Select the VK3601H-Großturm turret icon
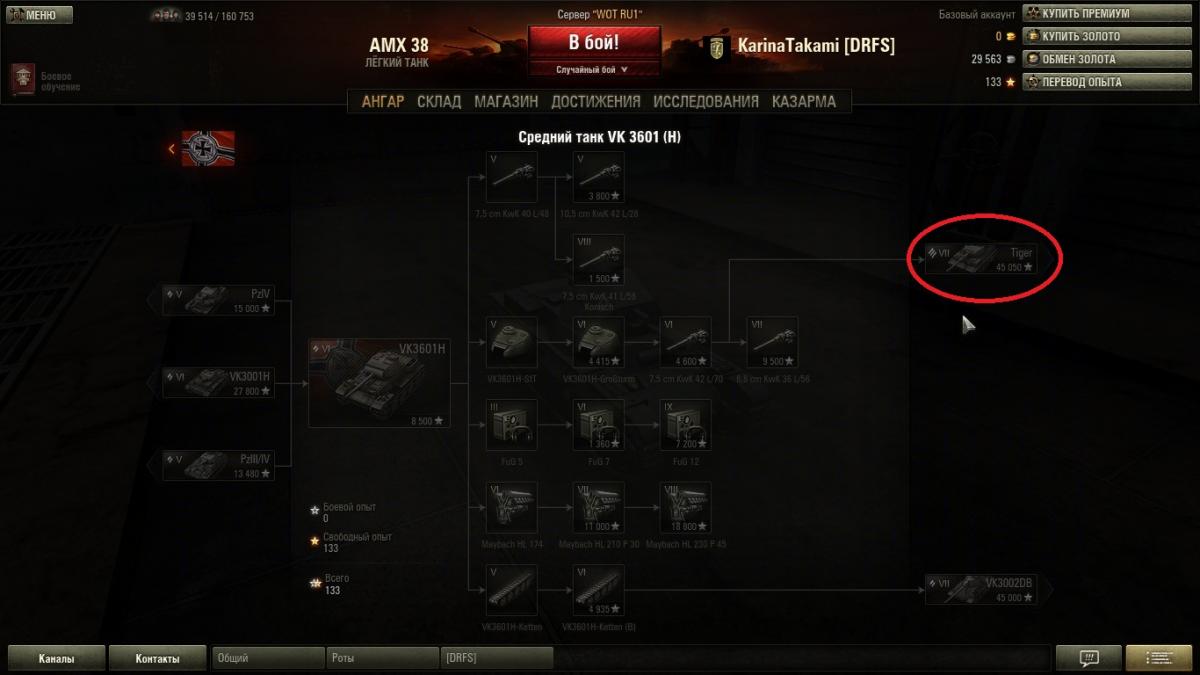The width and height of the screenshot is (1200, 675). click(598, 343)
